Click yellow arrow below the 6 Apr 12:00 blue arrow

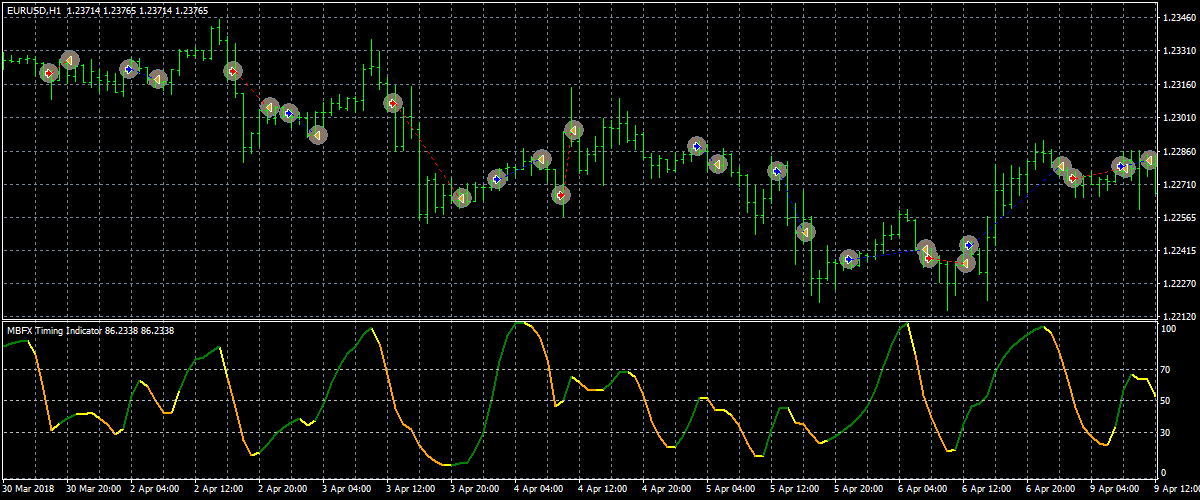tap(965, 263)
